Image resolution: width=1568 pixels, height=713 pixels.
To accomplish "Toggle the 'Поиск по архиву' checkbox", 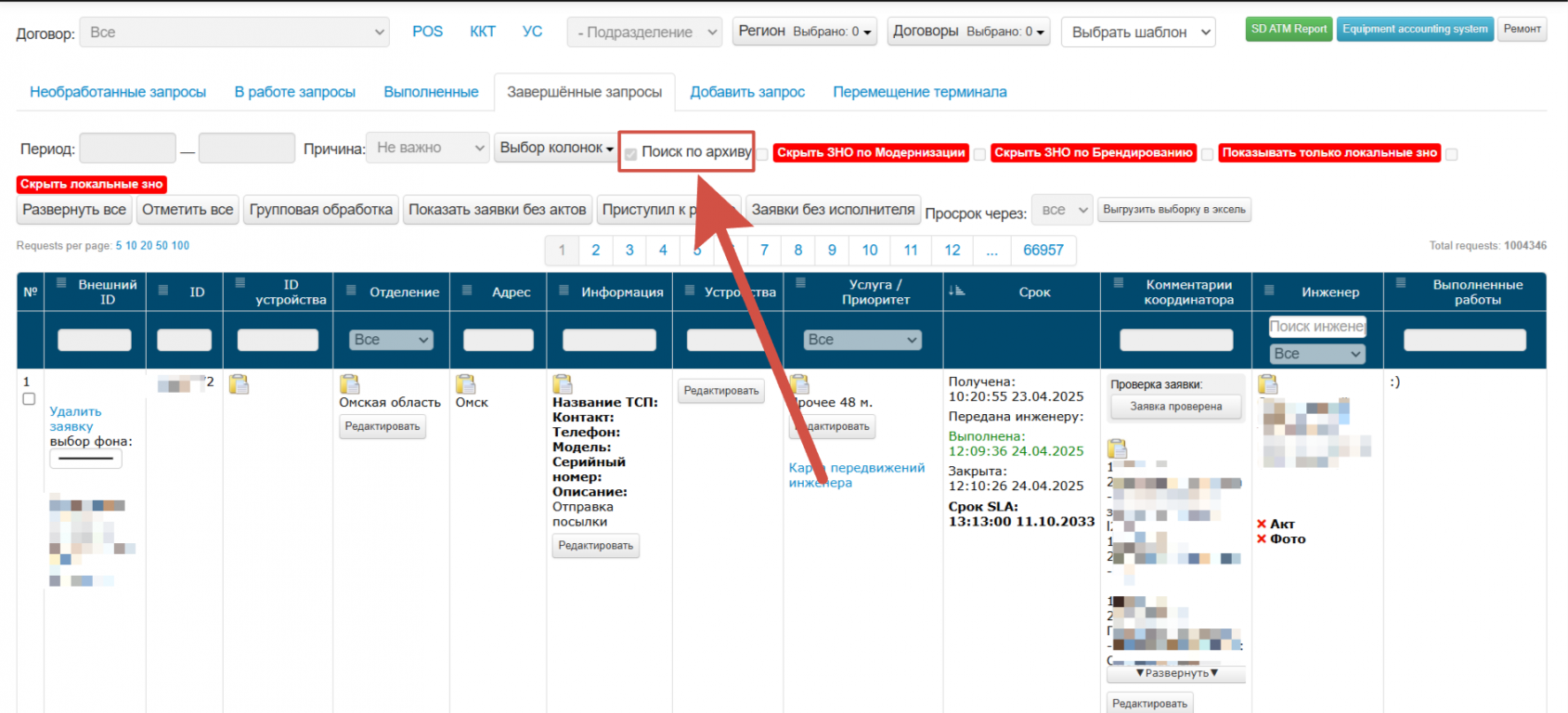I will tap(631, 154).
